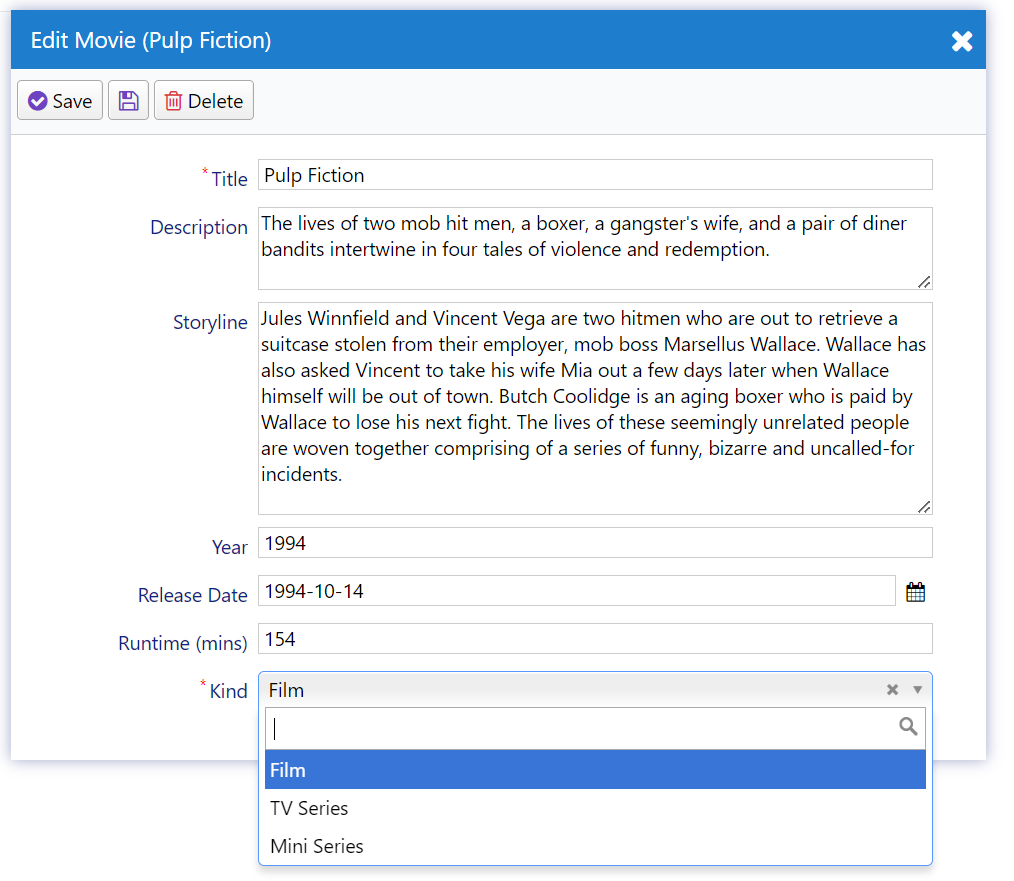Click the floppy disk apply changes icon
Viewport: 1014px width, 881px height.
click(128, 100)
